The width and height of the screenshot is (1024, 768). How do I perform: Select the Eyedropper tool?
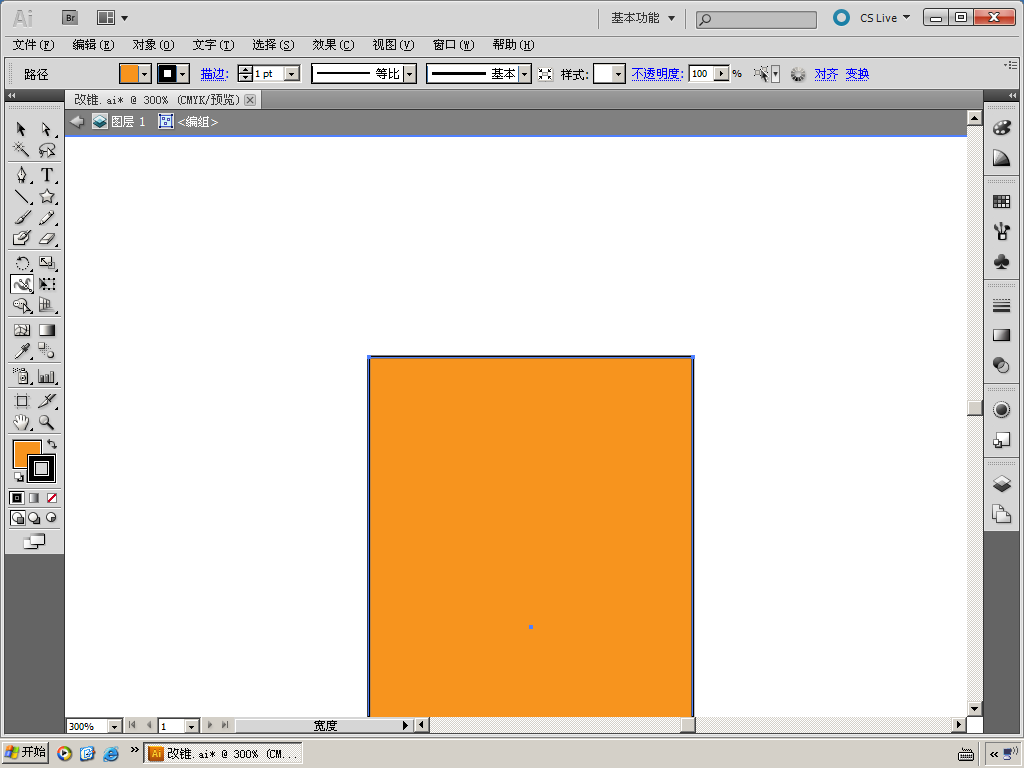pyautogui.click(x=22, y=351)
